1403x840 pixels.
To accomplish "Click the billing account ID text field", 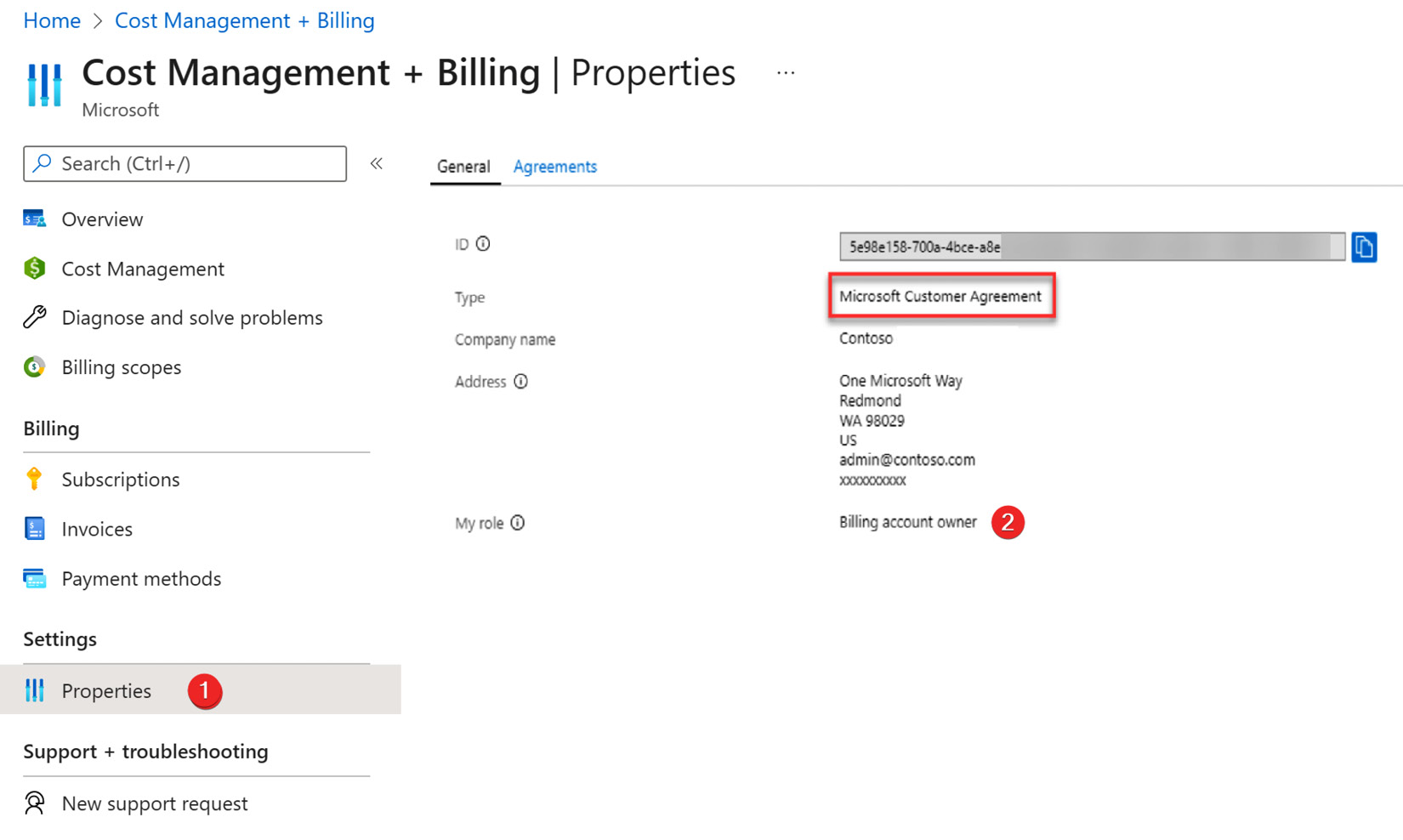I will 1093,247.
